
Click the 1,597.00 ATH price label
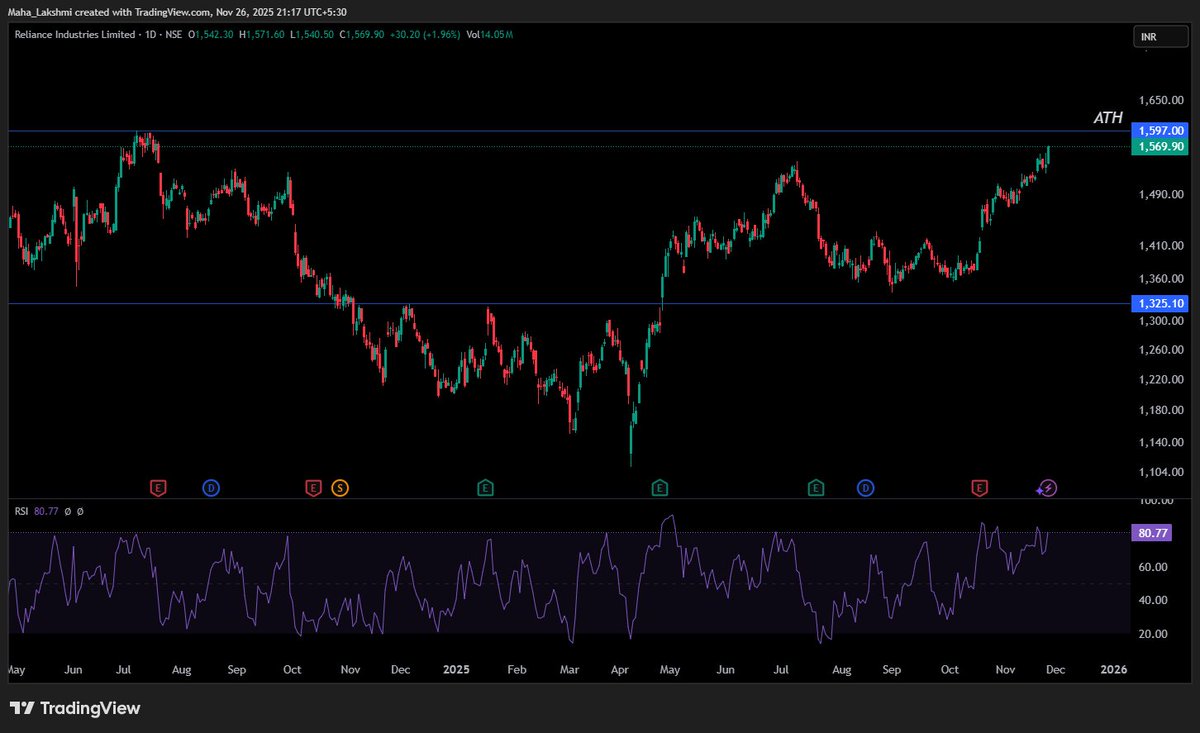(x=1159, y=131)
